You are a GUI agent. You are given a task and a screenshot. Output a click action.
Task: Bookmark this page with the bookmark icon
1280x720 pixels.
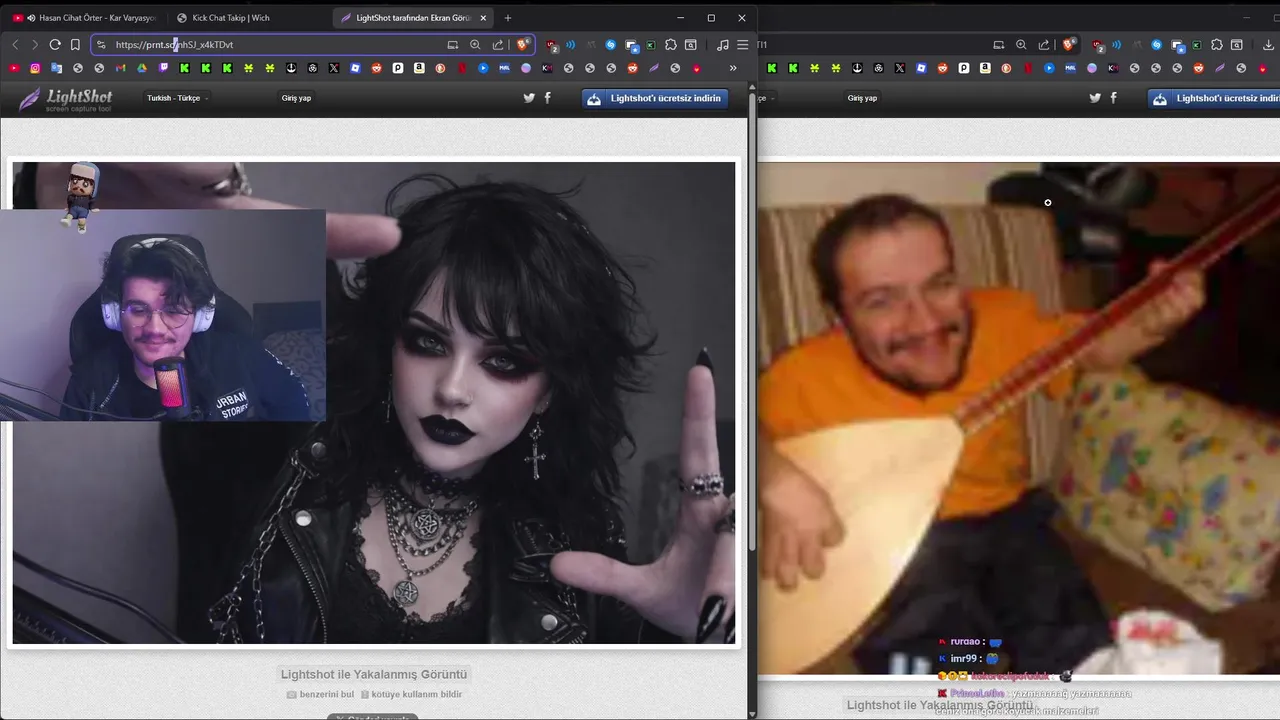[75, 44]
